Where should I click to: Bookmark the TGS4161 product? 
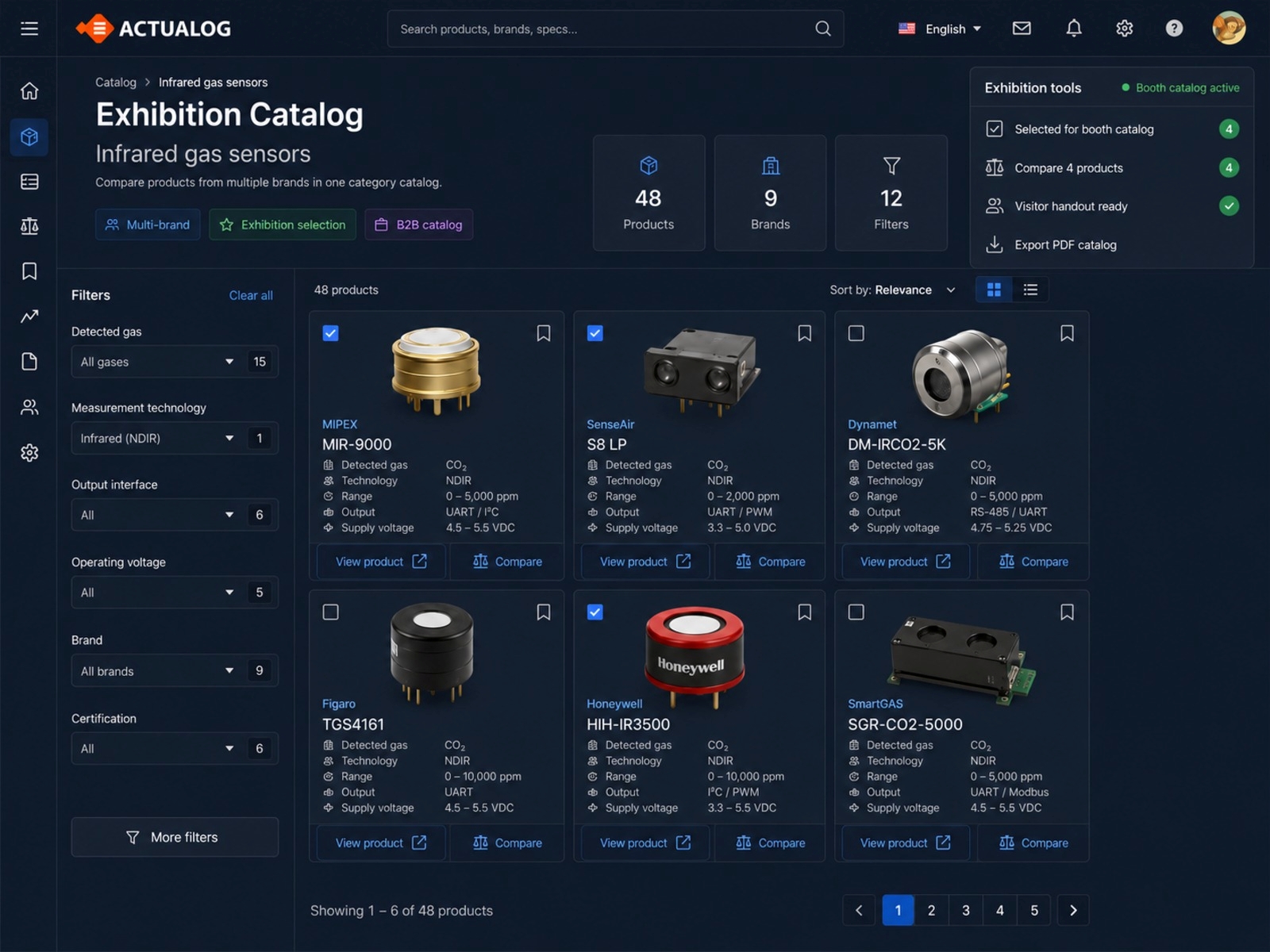544,612
